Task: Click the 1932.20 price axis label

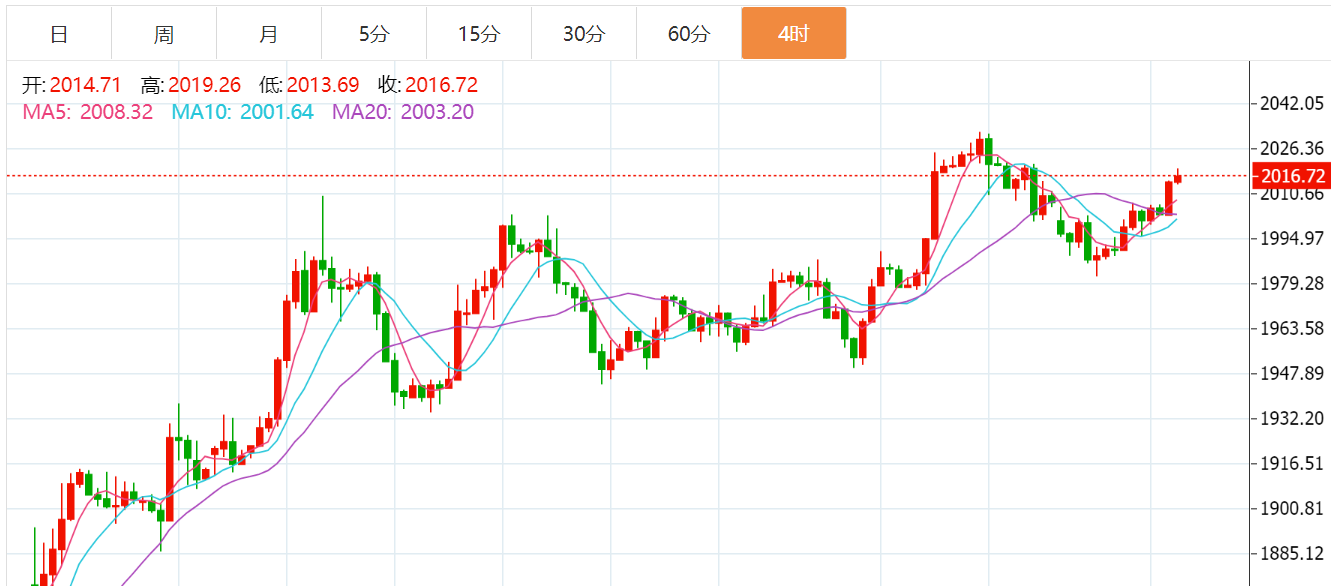Action: click(1294, 418)
